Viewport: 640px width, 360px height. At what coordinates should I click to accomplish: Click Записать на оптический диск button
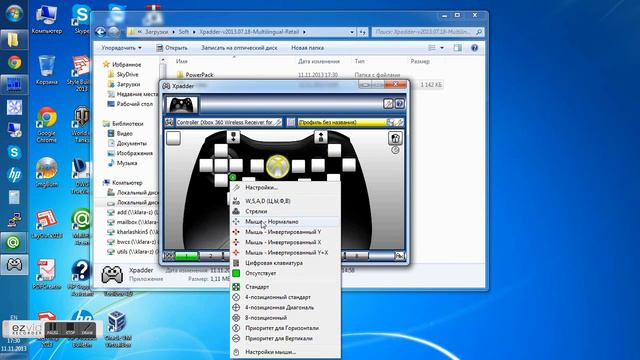(239, 48)
